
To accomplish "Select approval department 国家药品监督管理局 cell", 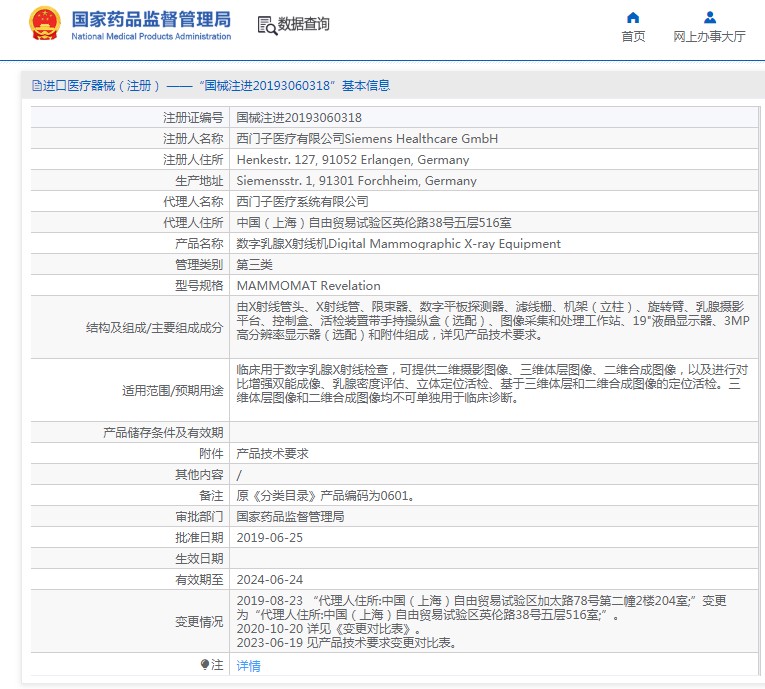I will pos(290,516).
